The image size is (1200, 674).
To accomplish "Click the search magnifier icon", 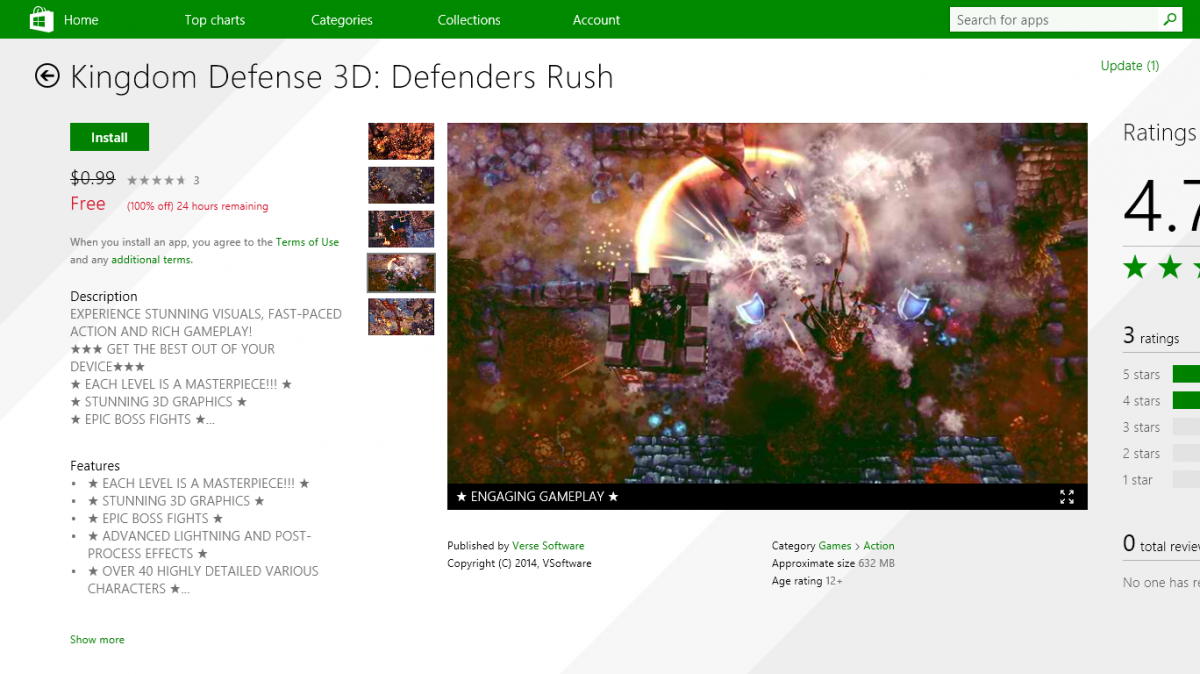I will tap(1169, 19).
